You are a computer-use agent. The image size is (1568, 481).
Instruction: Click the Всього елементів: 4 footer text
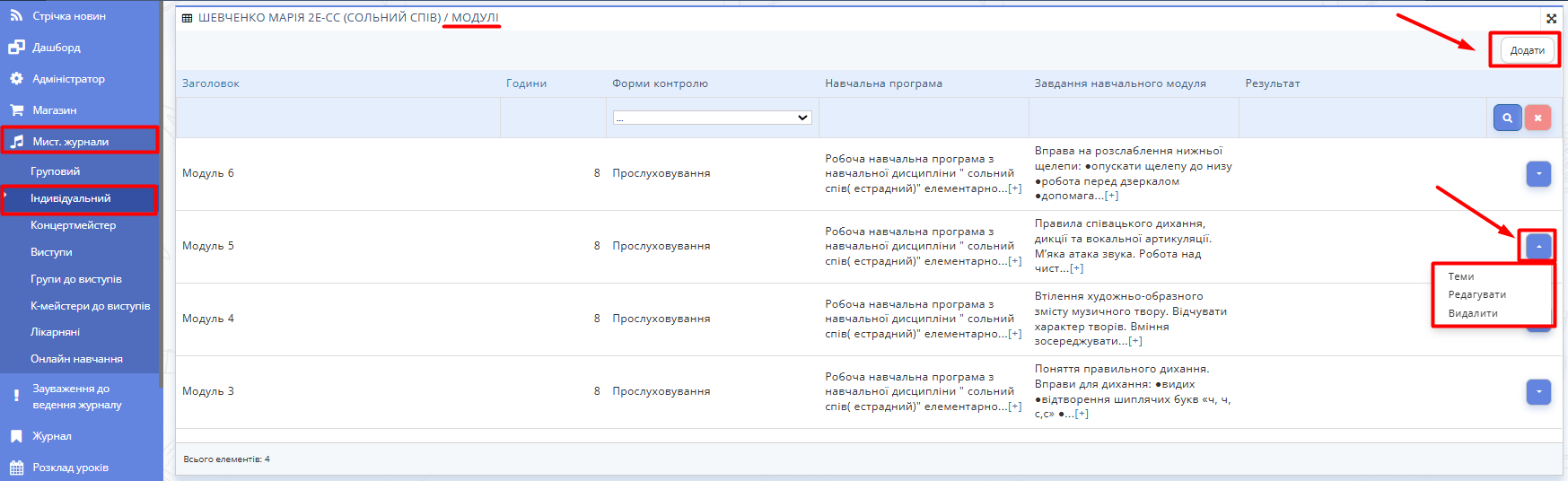(x=227, y=459)
